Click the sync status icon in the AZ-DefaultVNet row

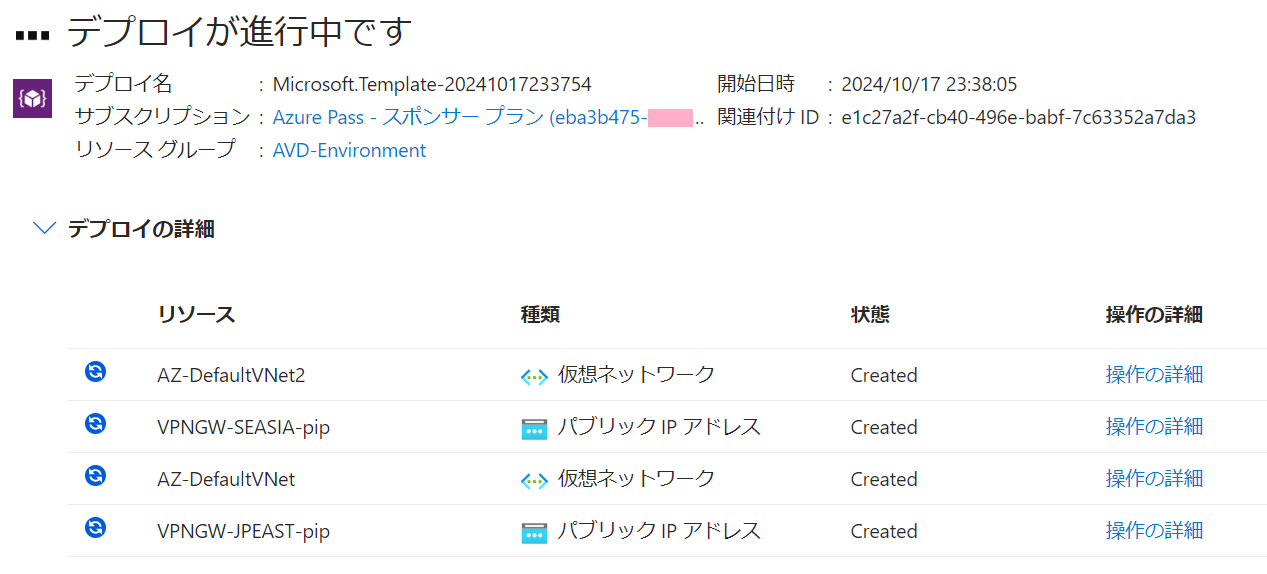tap(95, 476)
